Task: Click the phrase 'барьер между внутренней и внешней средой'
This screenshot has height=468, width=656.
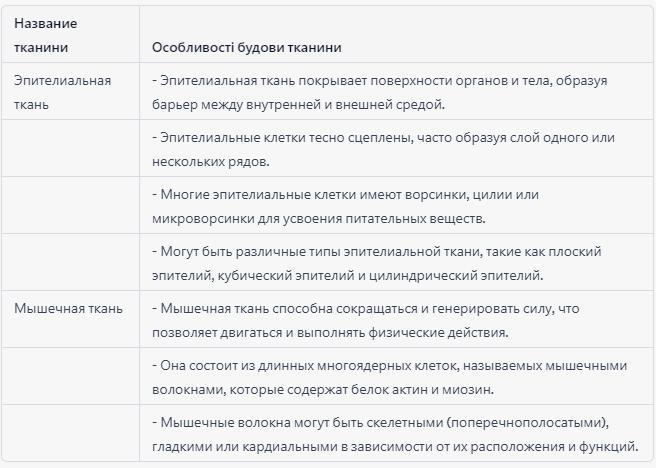Action: 298,104
